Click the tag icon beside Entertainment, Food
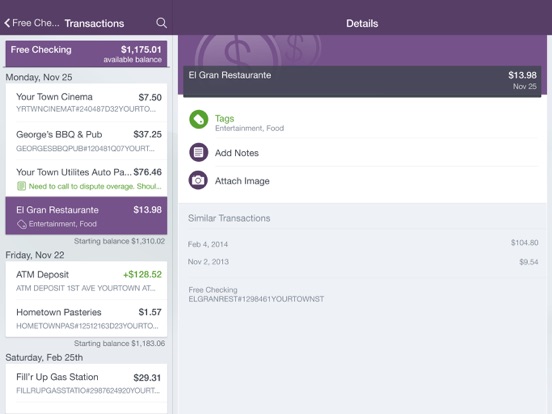 22,224
